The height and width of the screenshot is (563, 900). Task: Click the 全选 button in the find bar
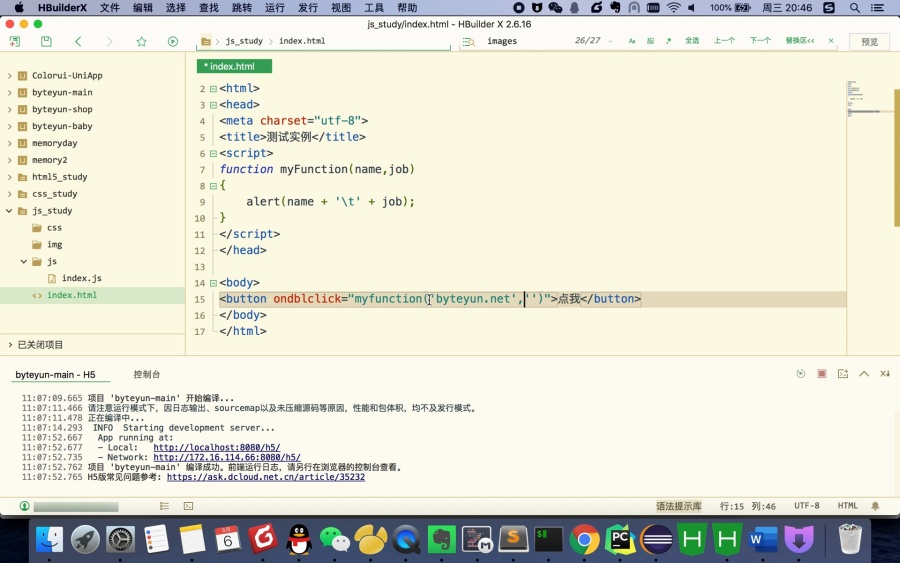point(692,41)
